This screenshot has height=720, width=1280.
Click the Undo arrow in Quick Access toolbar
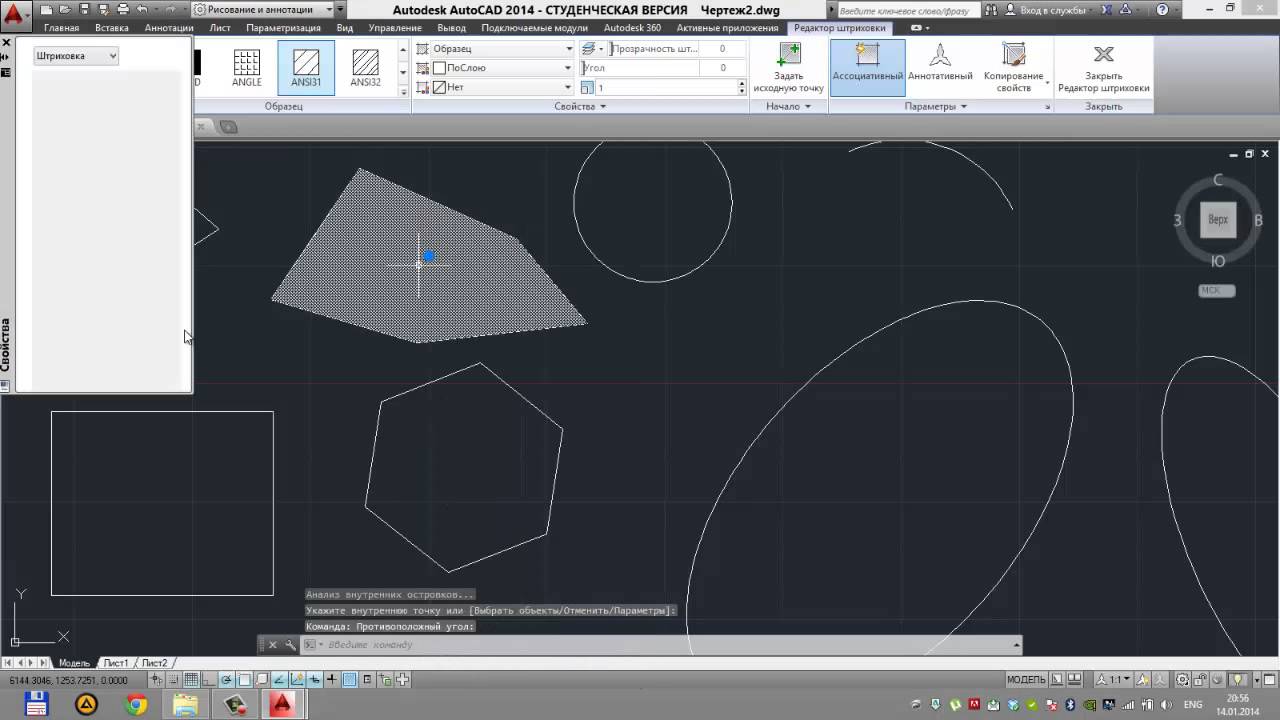[x=141, y=9]
